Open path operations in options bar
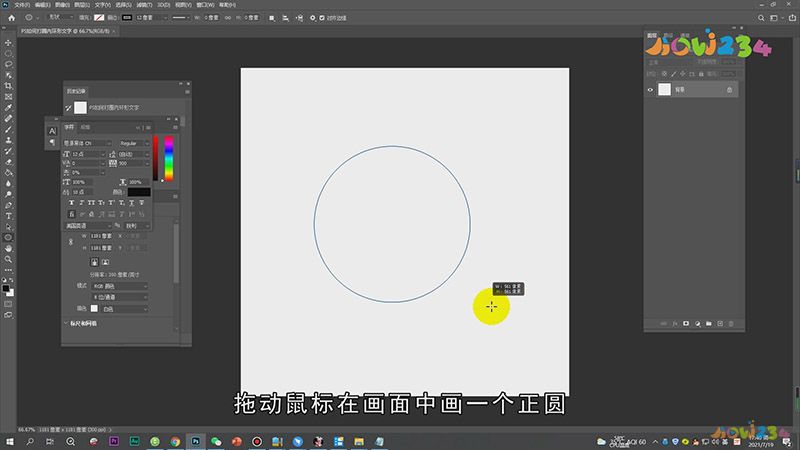800x450 pixels. [271, 18]
